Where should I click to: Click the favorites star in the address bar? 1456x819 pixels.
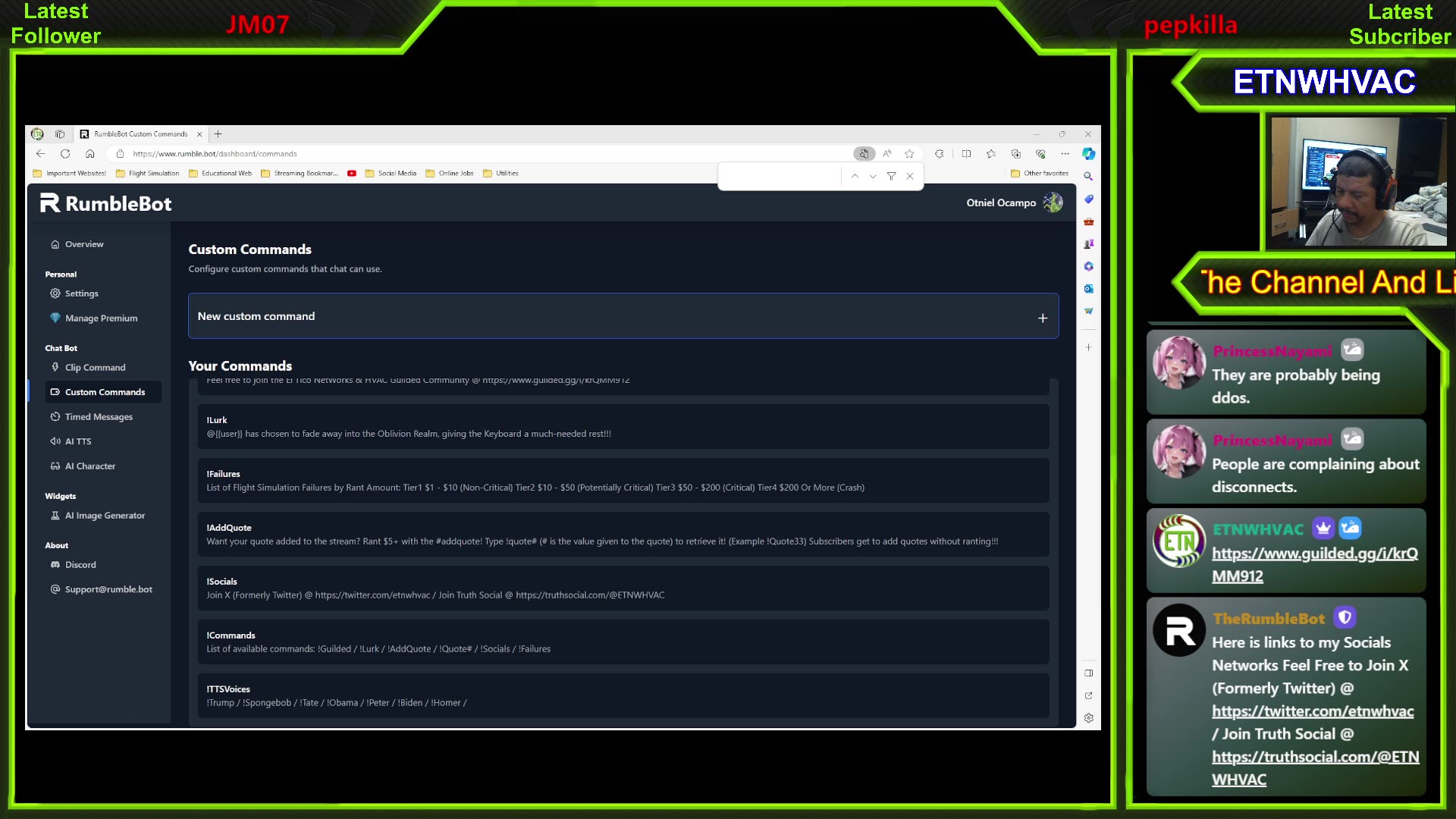909,153
